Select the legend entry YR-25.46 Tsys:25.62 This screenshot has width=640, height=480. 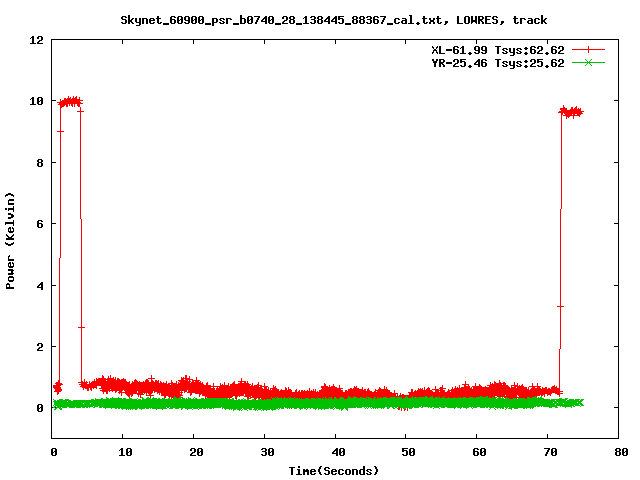click(x=498, y=63)
